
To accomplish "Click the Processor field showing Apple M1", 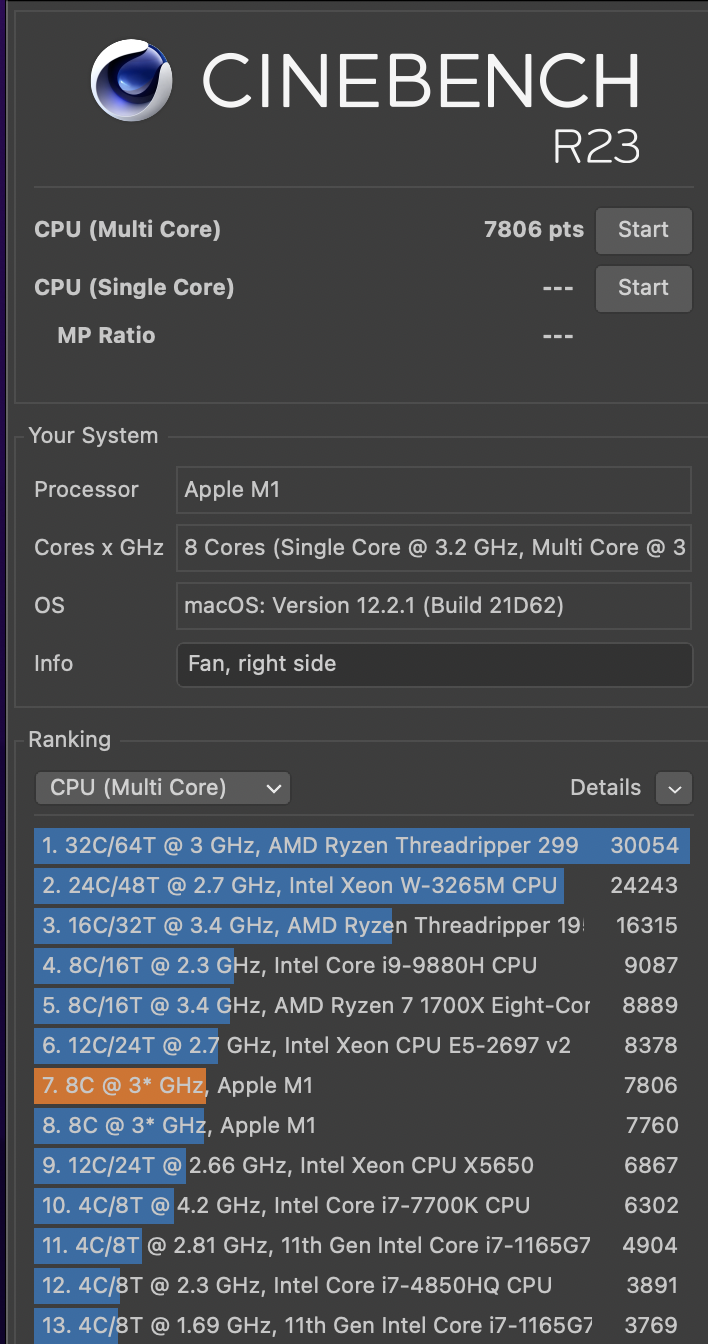I will tap(434, 490).
